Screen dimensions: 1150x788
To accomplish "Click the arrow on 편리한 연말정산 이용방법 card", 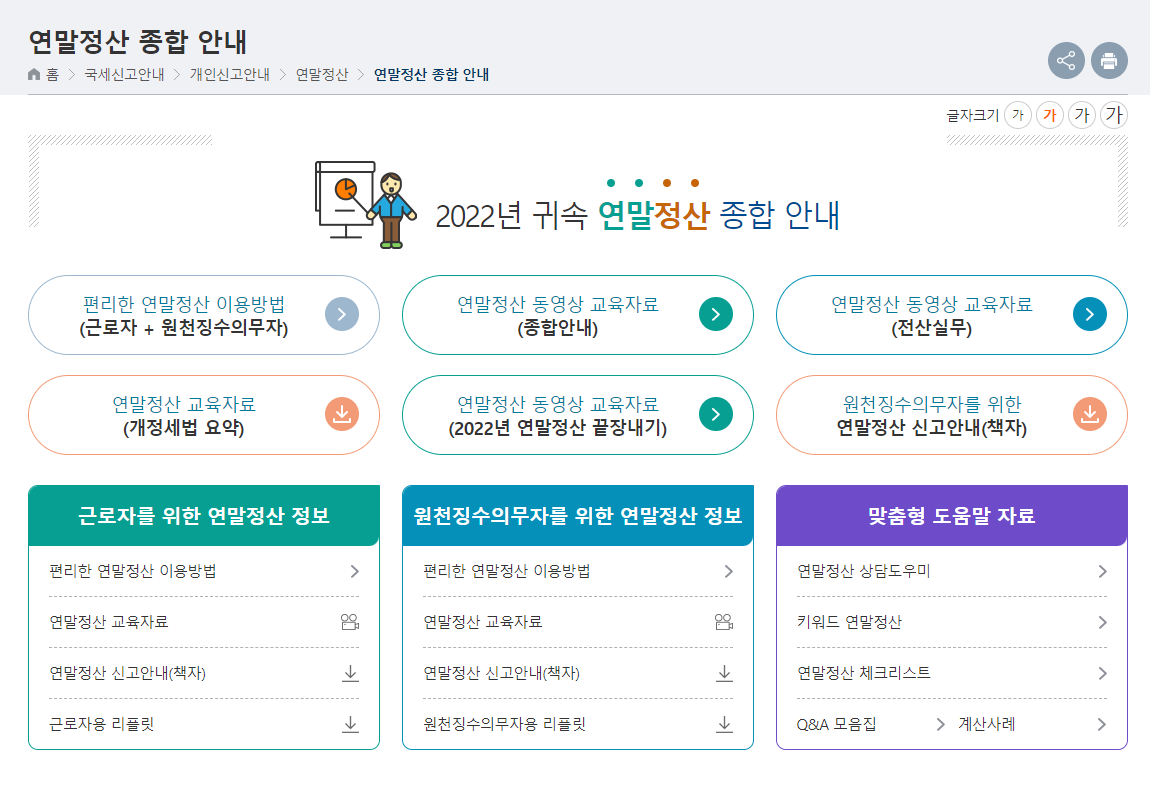I will pyautogui.click(x=341, y=314).
